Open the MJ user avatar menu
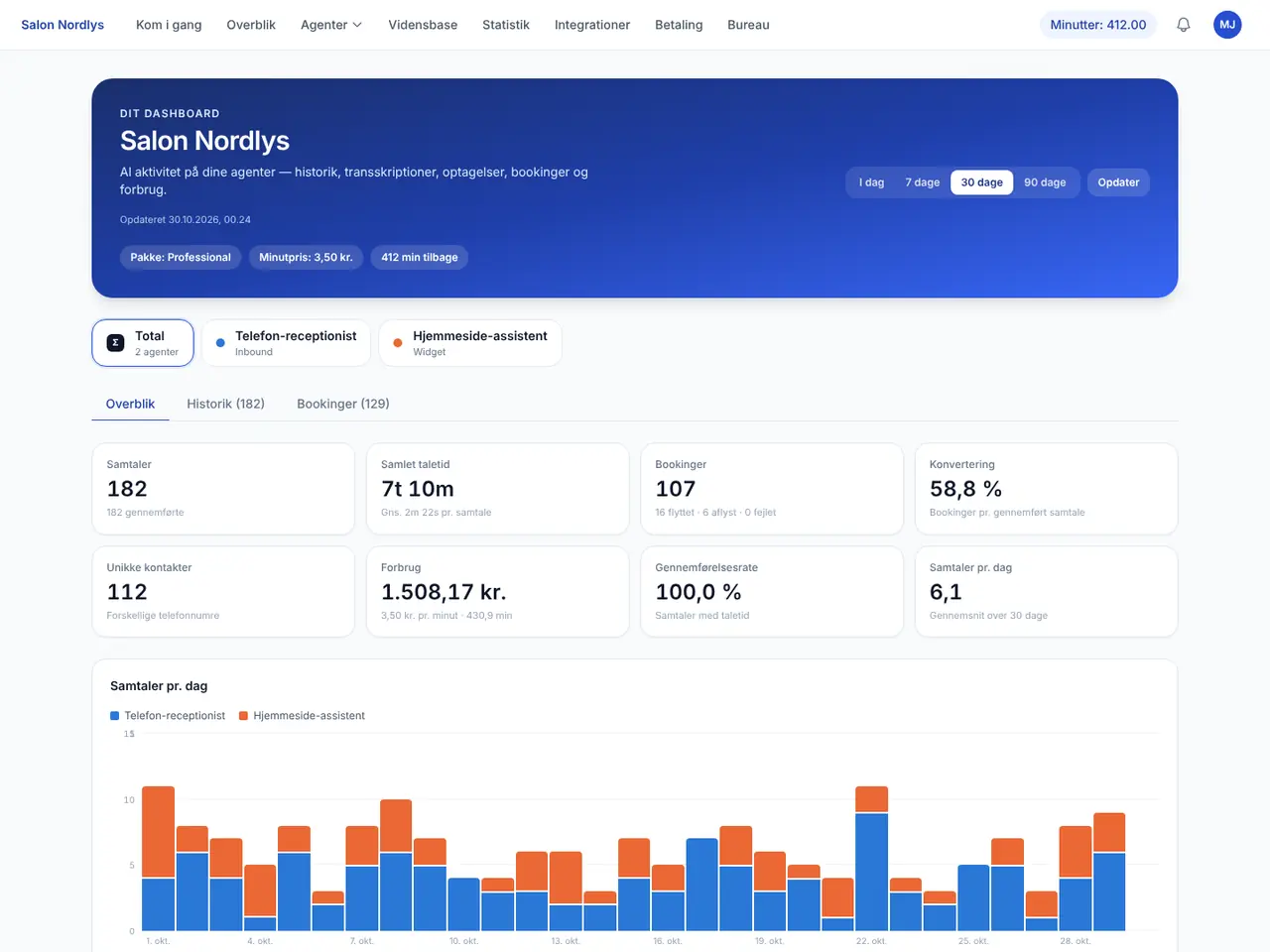1270x952 pixels. click(x=1227, y=25)
